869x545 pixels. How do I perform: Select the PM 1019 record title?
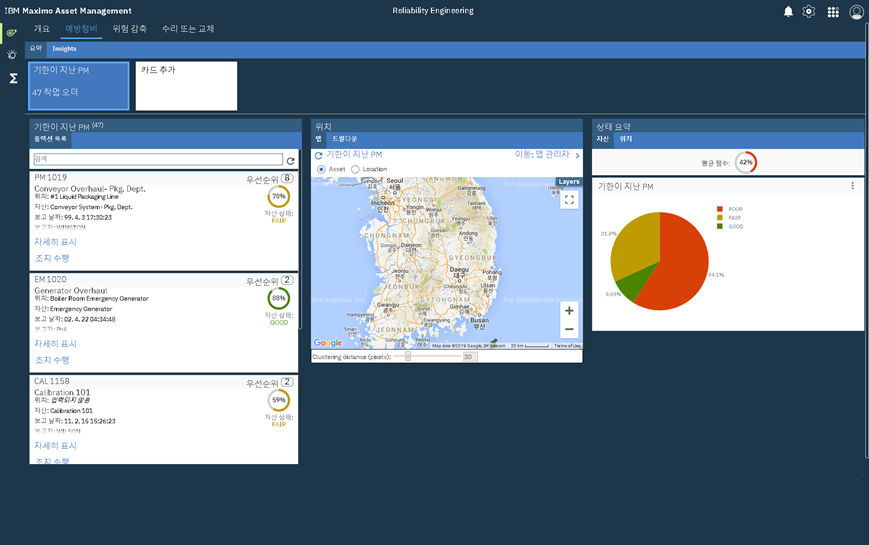pyautogui.click(x=50, y=177)
